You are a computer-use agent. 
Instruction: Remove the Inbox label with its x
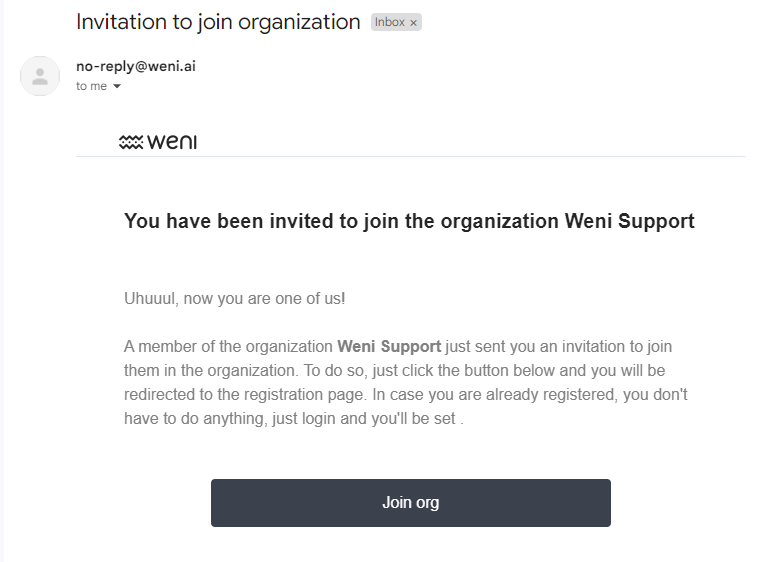414,23
